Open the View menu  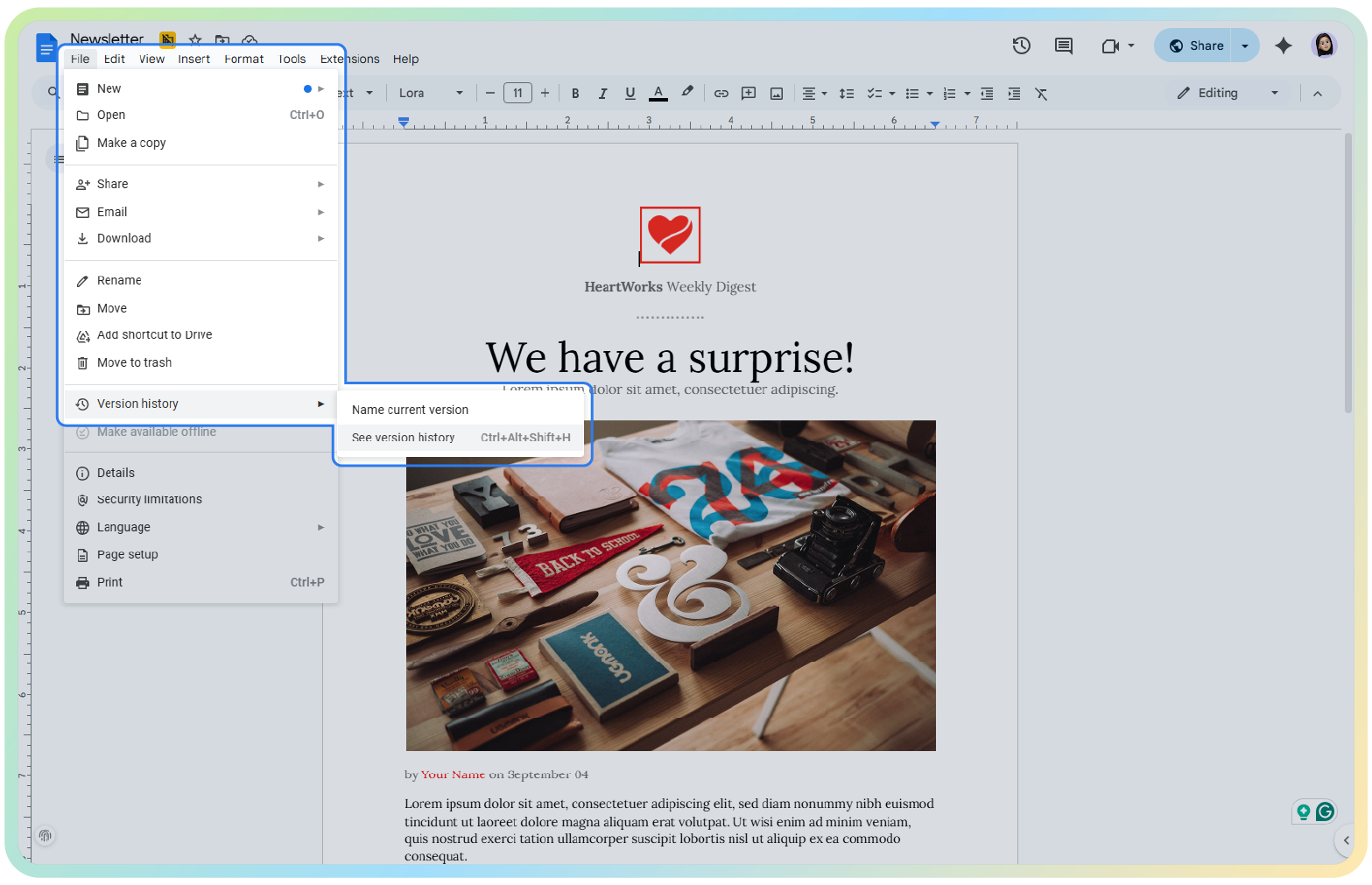tap(151, 59)
